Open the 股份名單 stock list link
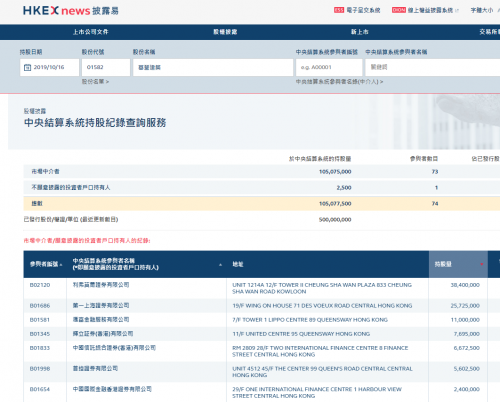This screenshot has width=500, height=402. click(x=95, y=82)
